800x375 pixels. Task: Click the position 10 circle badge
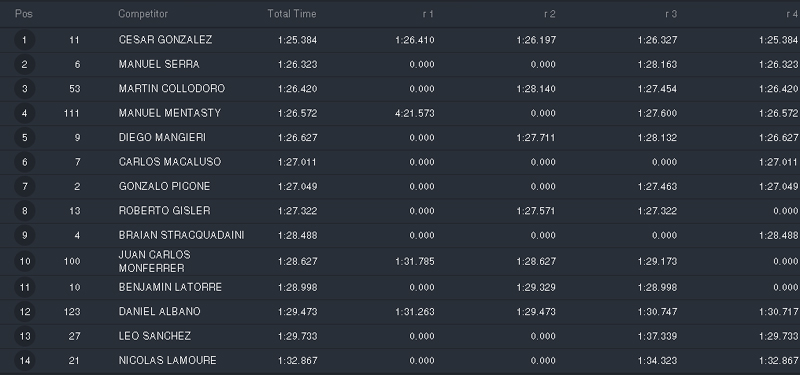pos(24,262)
